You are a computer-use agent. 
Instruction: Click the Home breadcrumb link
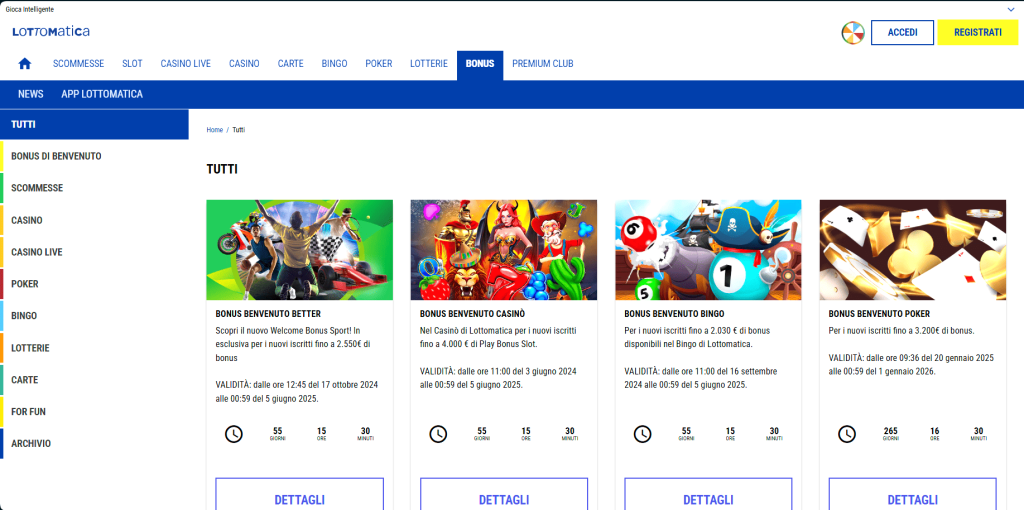pyautogui.click(x=214, y=130)
